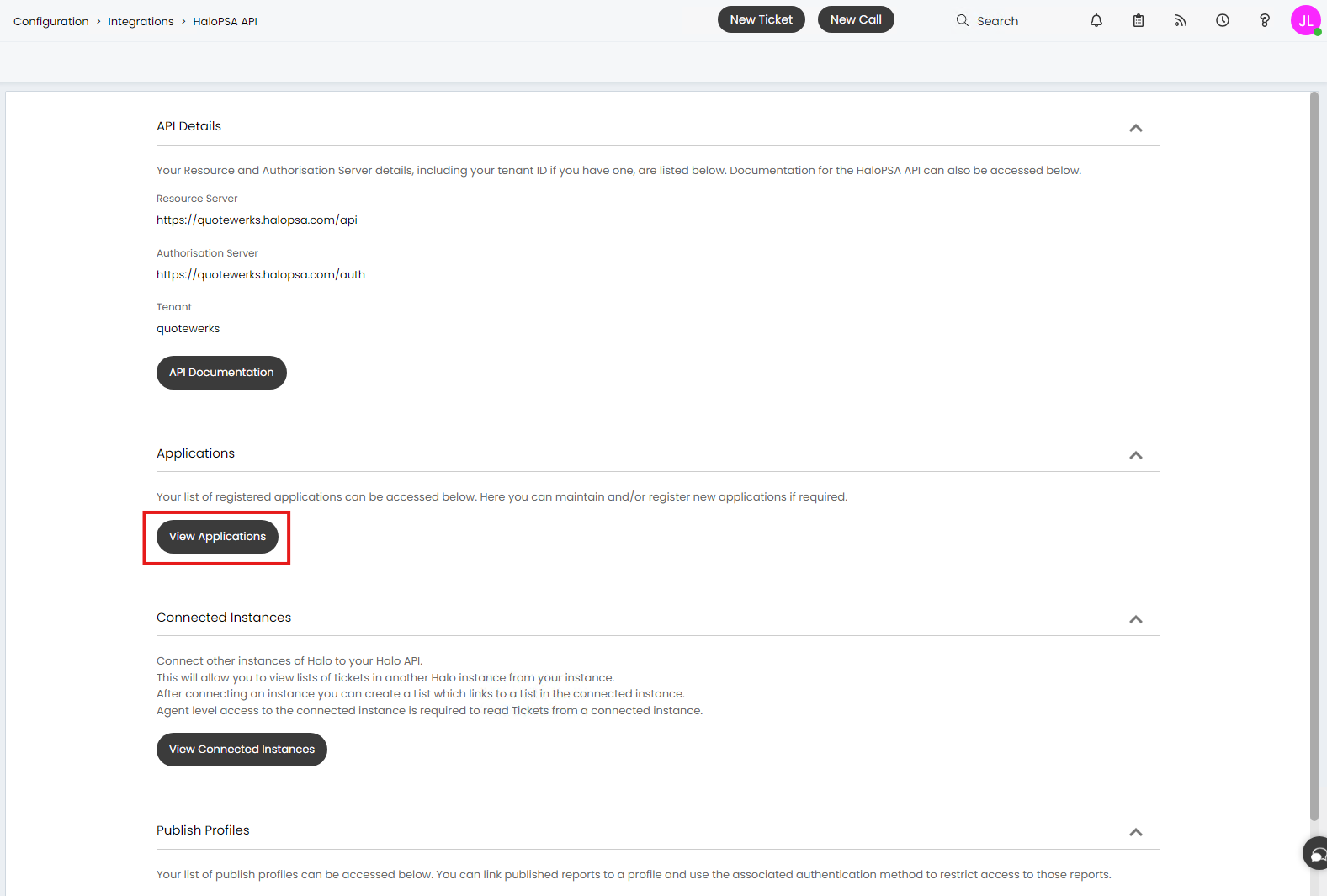The width and height of the screenshot is (1327, 896).
Task: Collapse the Publish Profiles section
Action: click(1135, 832)
